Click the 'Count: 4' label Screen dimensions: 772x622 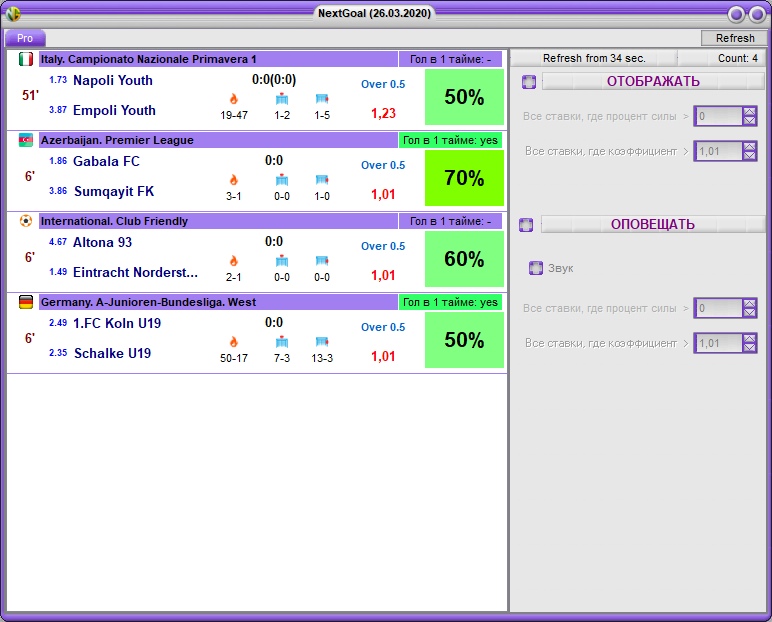738,58
